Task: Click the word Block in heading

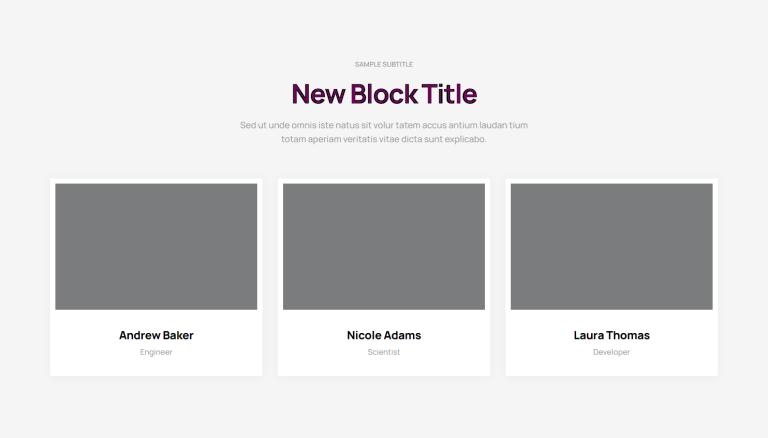Action: tap(384, 94)
